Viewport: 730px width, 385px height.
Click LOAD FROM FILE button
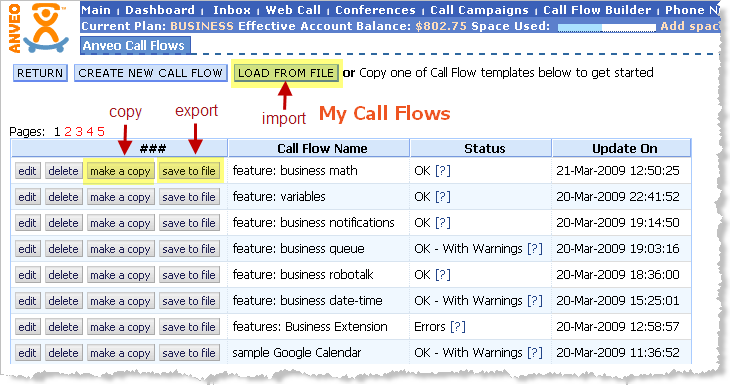(x=286, y=73)
